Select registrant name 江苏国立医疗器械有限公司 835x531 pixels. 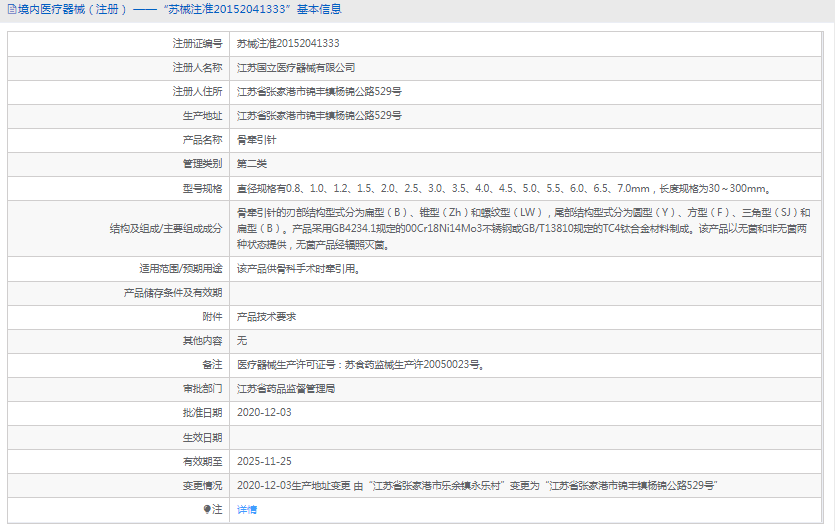[296, 68]
